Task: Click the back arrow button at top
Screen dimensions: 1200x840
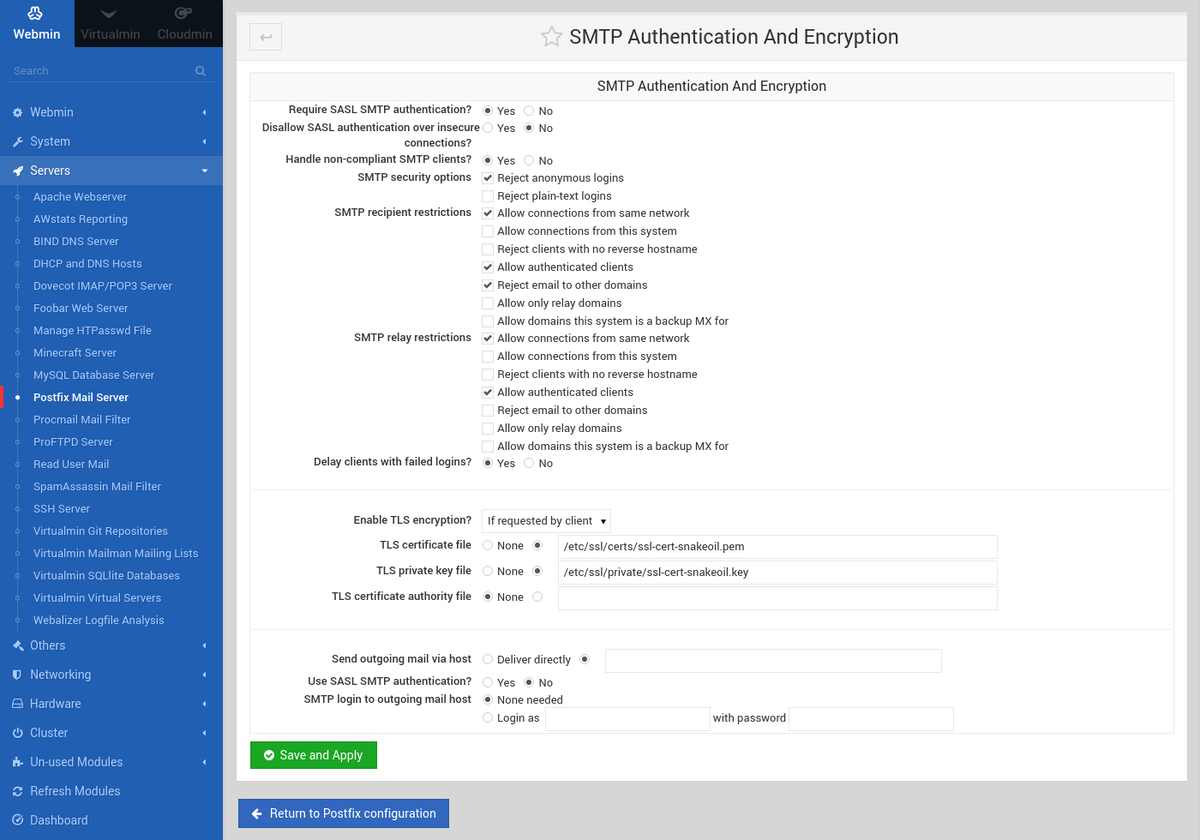Action: [266, 37]
